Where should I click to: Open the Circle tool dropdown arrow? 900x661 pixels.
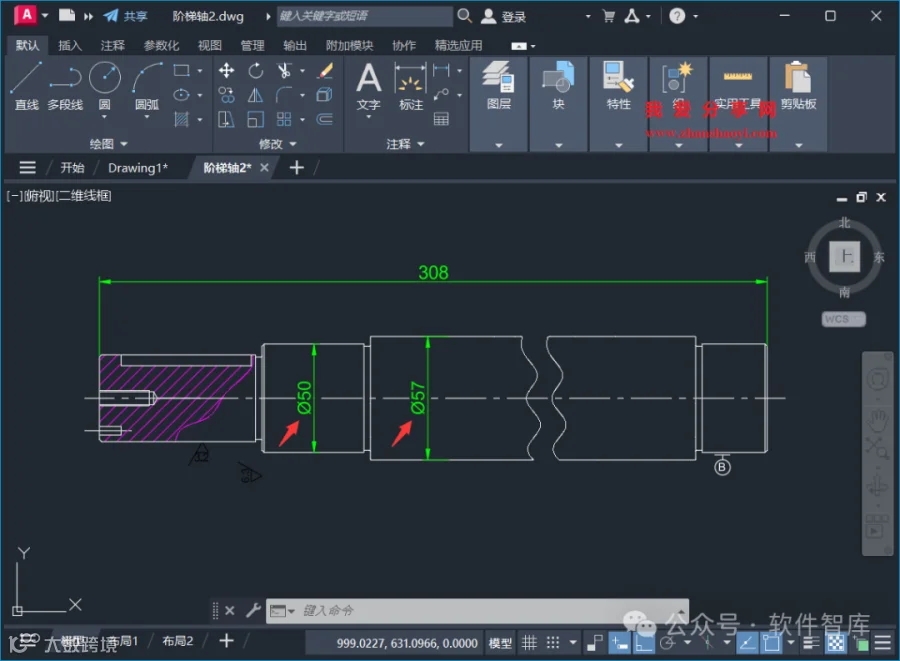coord(104,117)
